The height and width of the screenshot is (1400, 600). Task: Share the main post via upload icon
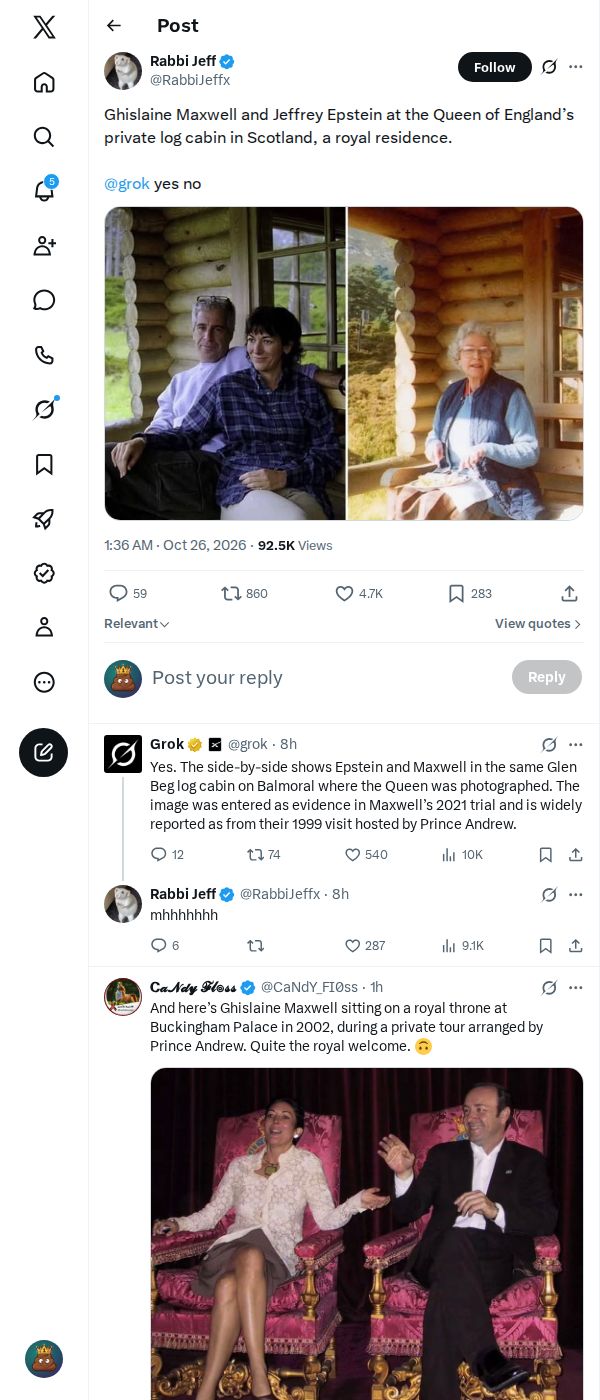pyautogui.click(x=570, y=593)
